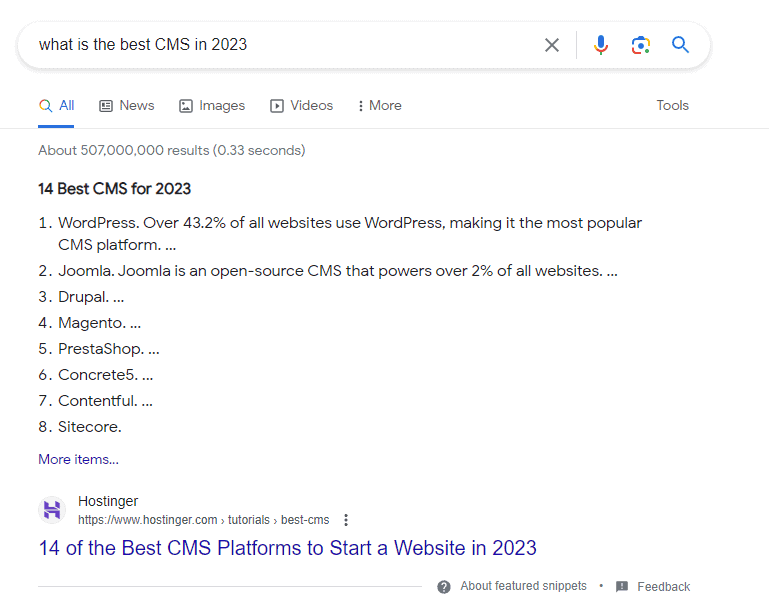Image resolution: width=769 pixels, height=615 pixels.
Task: Click the question mark help icon
Action: point(444,587)
